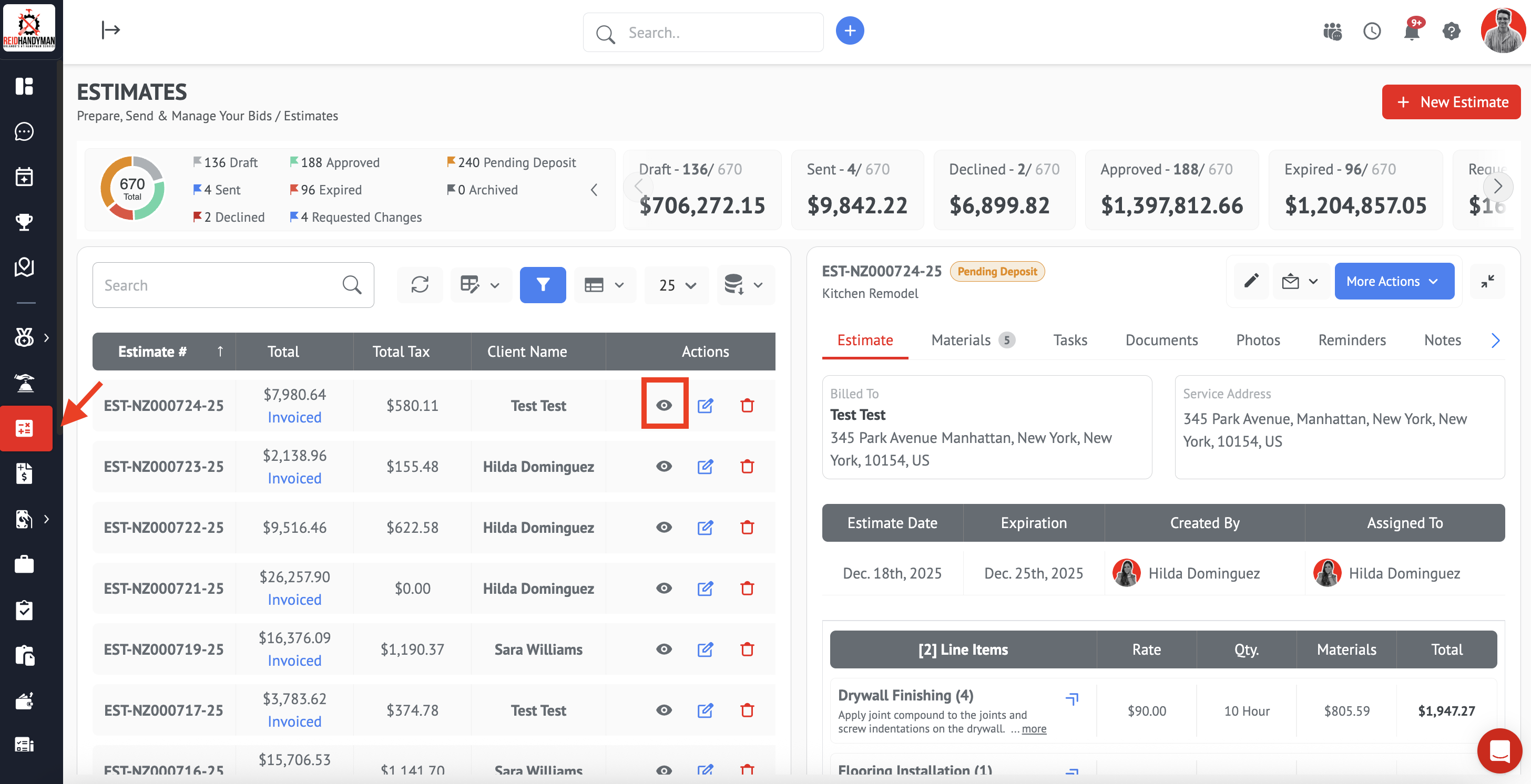This screenshot has width=1531, height=784.
Task: Open the Documents tab
Action: click(x=1161, y=341)
